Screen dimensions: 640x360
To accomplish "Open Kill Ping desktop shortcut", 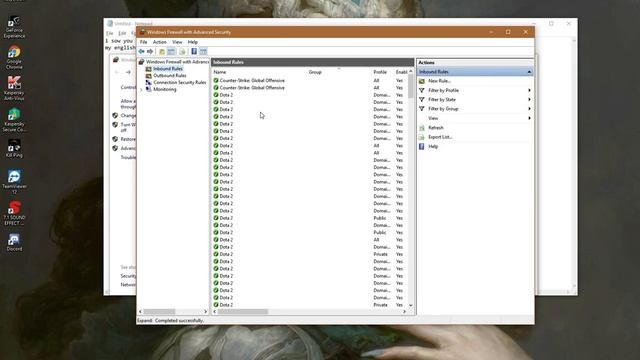I will pos(14,149).
